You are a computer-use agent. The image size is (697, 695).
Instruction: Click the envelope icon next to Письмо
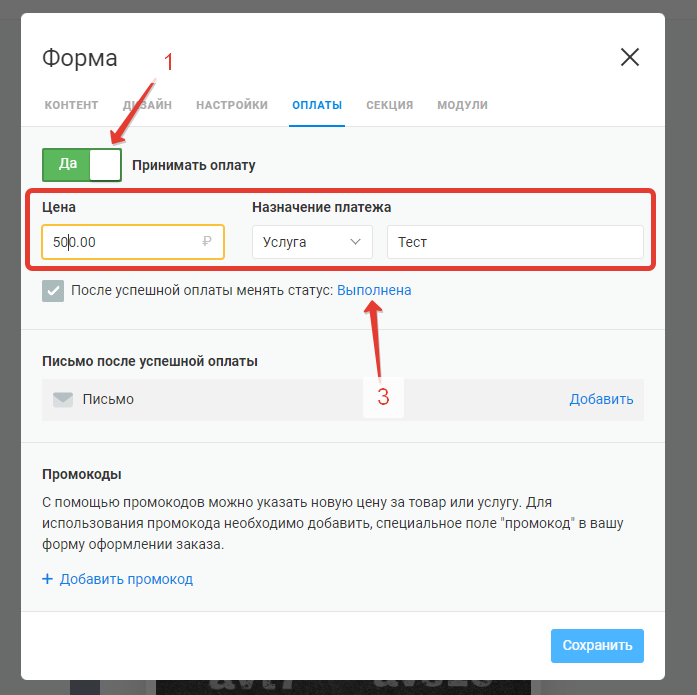pos(63,399)
